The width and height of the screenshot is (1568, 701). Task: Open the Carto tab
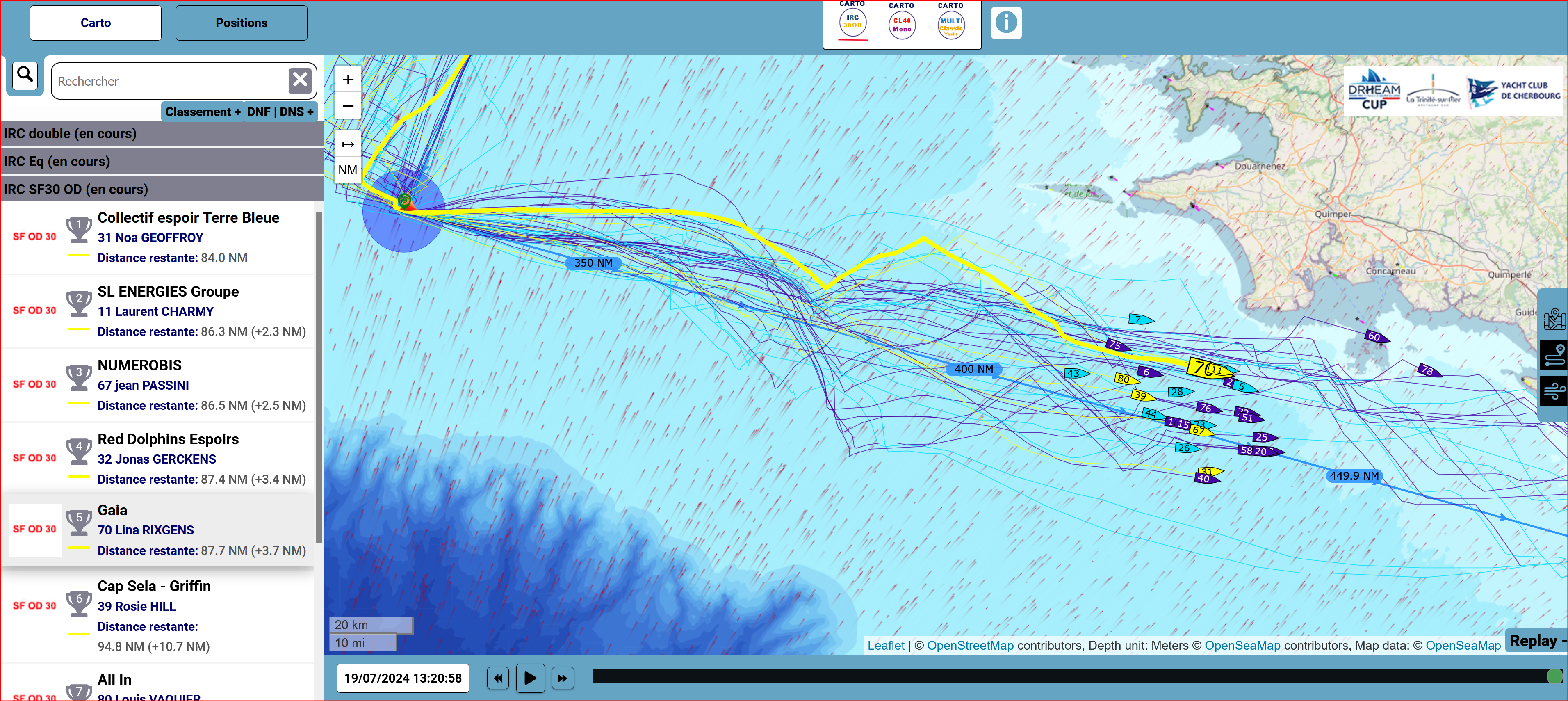click(x=96, y=23)
